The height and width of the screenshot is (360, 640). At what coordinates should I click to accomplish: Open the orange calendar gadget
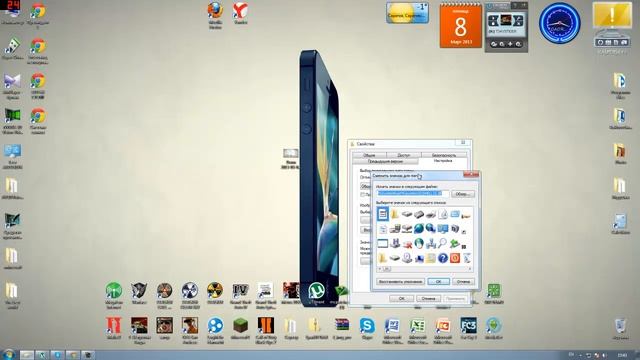click(460, 25)
